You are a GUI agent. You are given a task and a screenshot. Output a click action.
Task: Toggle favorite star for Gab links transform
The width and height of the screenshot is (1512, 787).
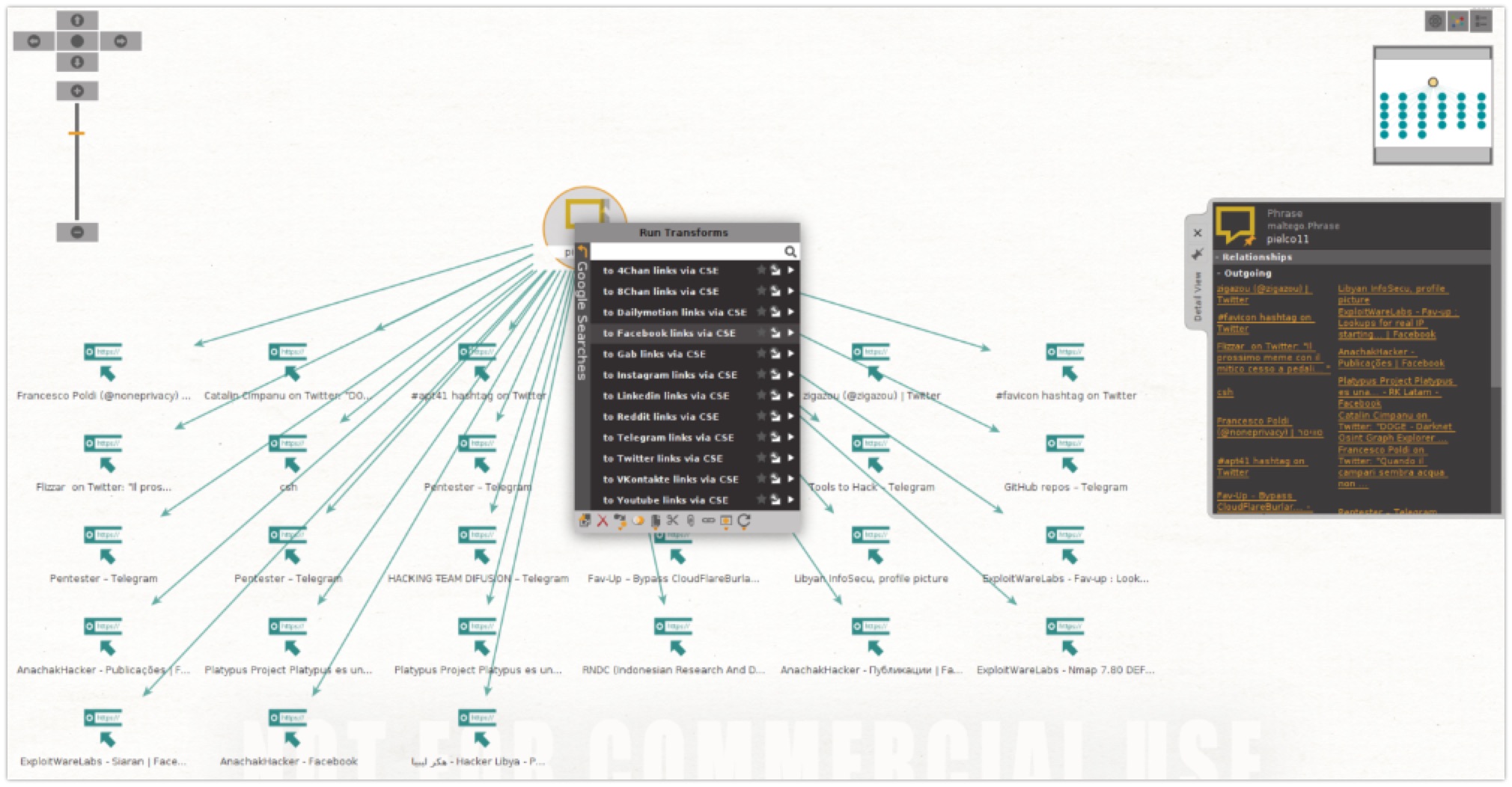(x=761, y=354)
